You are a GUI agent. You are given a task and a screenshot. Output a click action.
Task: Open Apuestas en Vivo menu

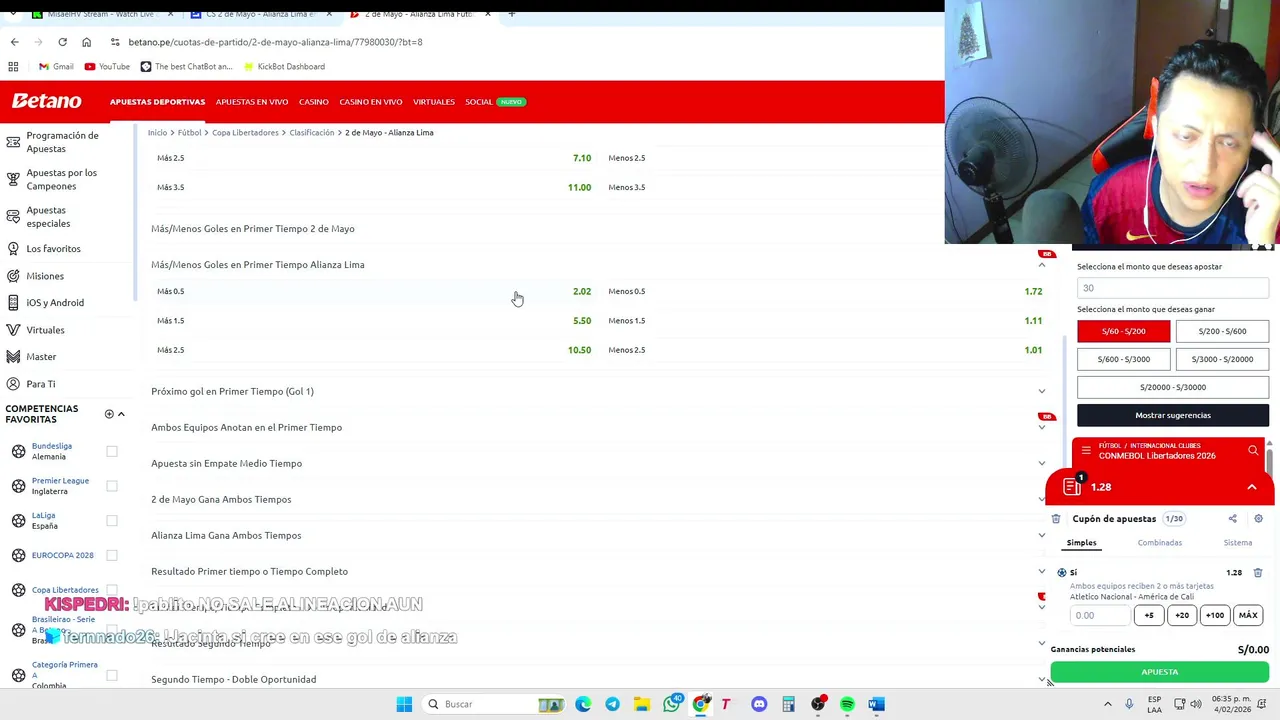pyautogui.click(x=252, y=102)
